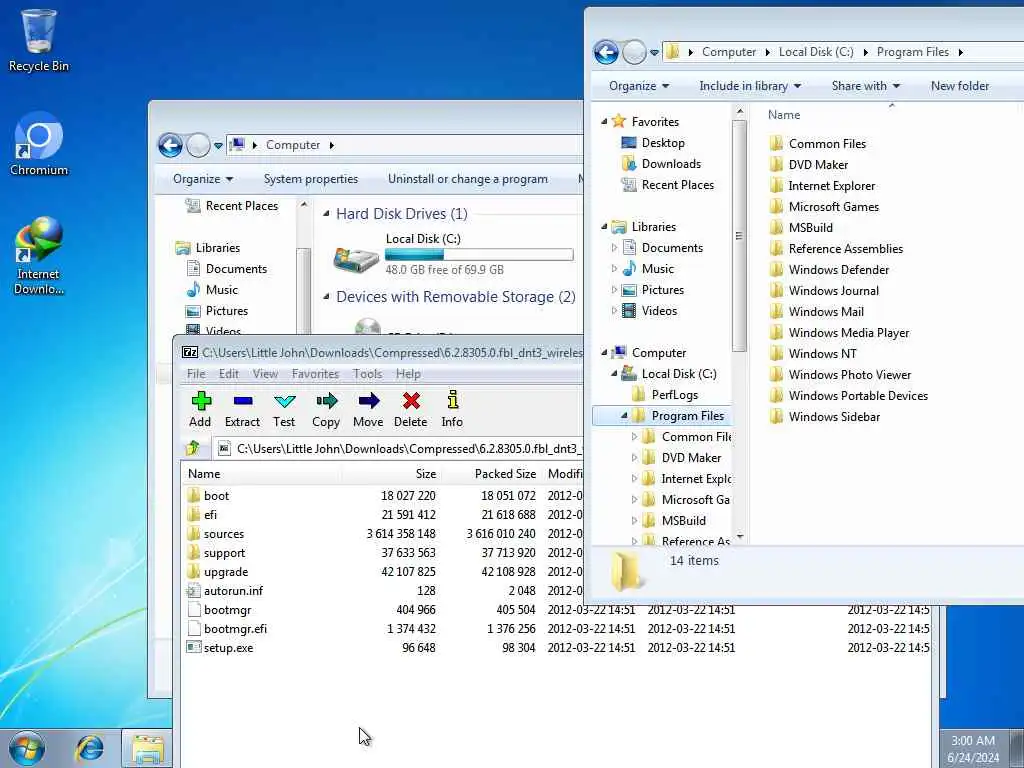
Task: Expand DVD Maker node in the folder tree
Action: point(634,458)
